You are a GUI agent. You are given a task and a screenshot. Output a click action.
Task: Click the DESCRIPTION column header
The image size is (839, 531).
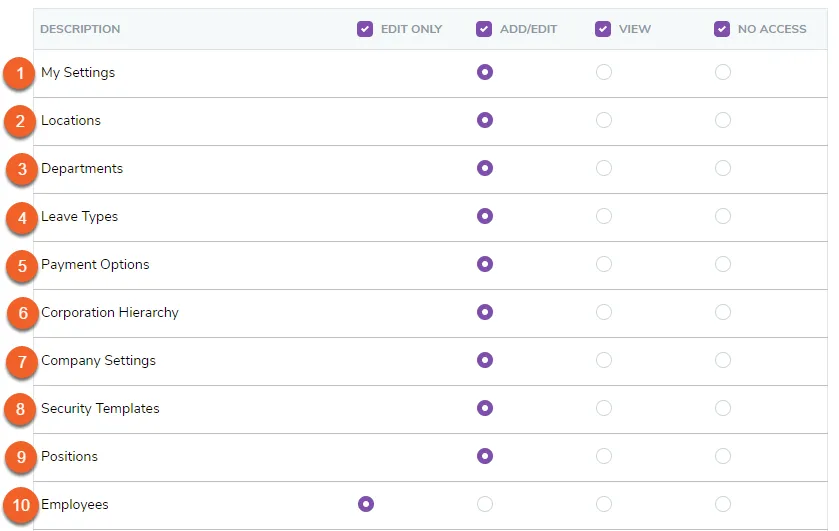80,29
